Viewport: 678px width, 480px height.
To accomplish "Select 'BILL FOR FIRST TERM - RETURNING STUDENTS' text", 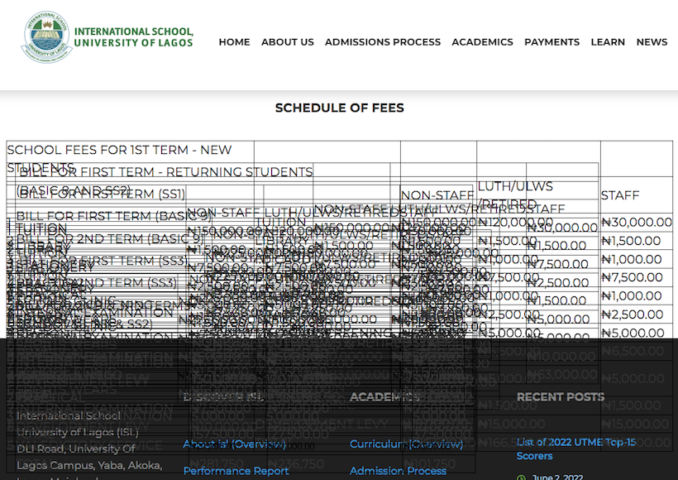I will click(166, 172).
